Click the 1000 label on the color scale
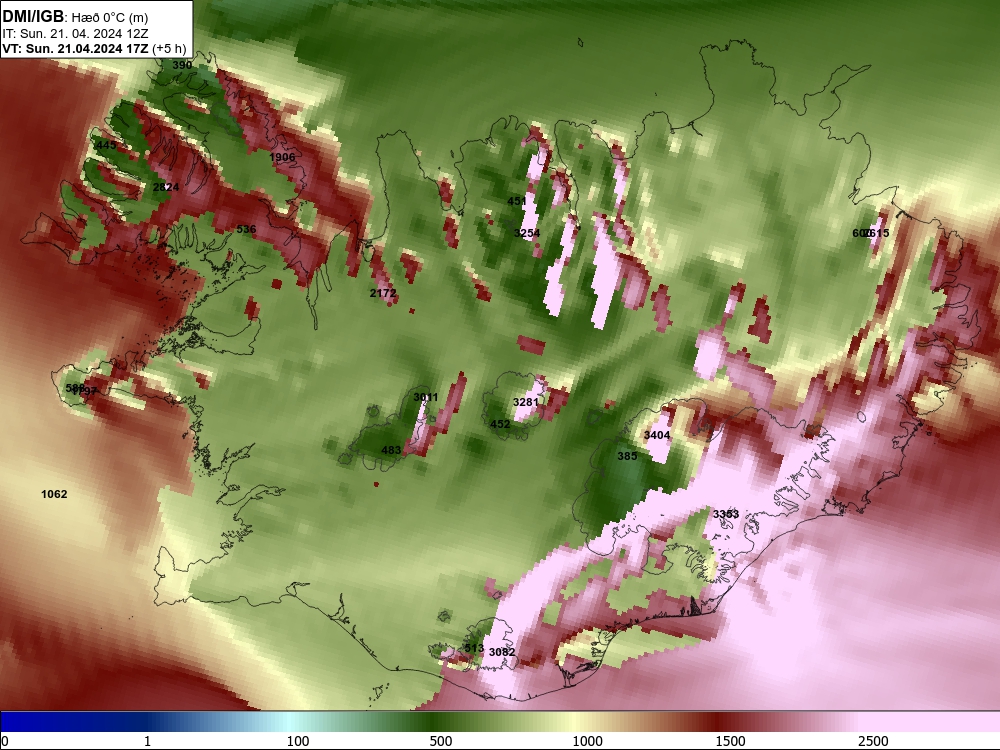Viewport: 1000px width, 750px height. click(587, 741)
